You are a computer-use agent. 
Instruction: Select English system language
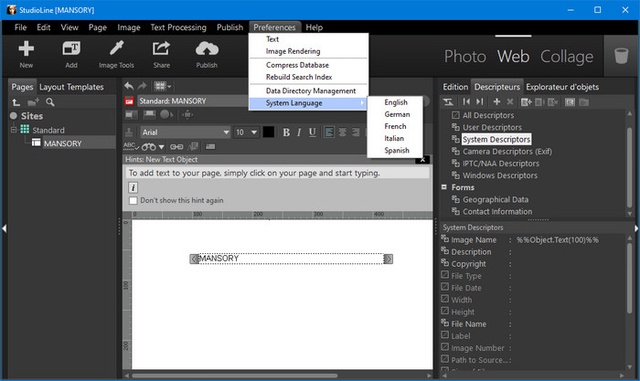pos(396,102)
